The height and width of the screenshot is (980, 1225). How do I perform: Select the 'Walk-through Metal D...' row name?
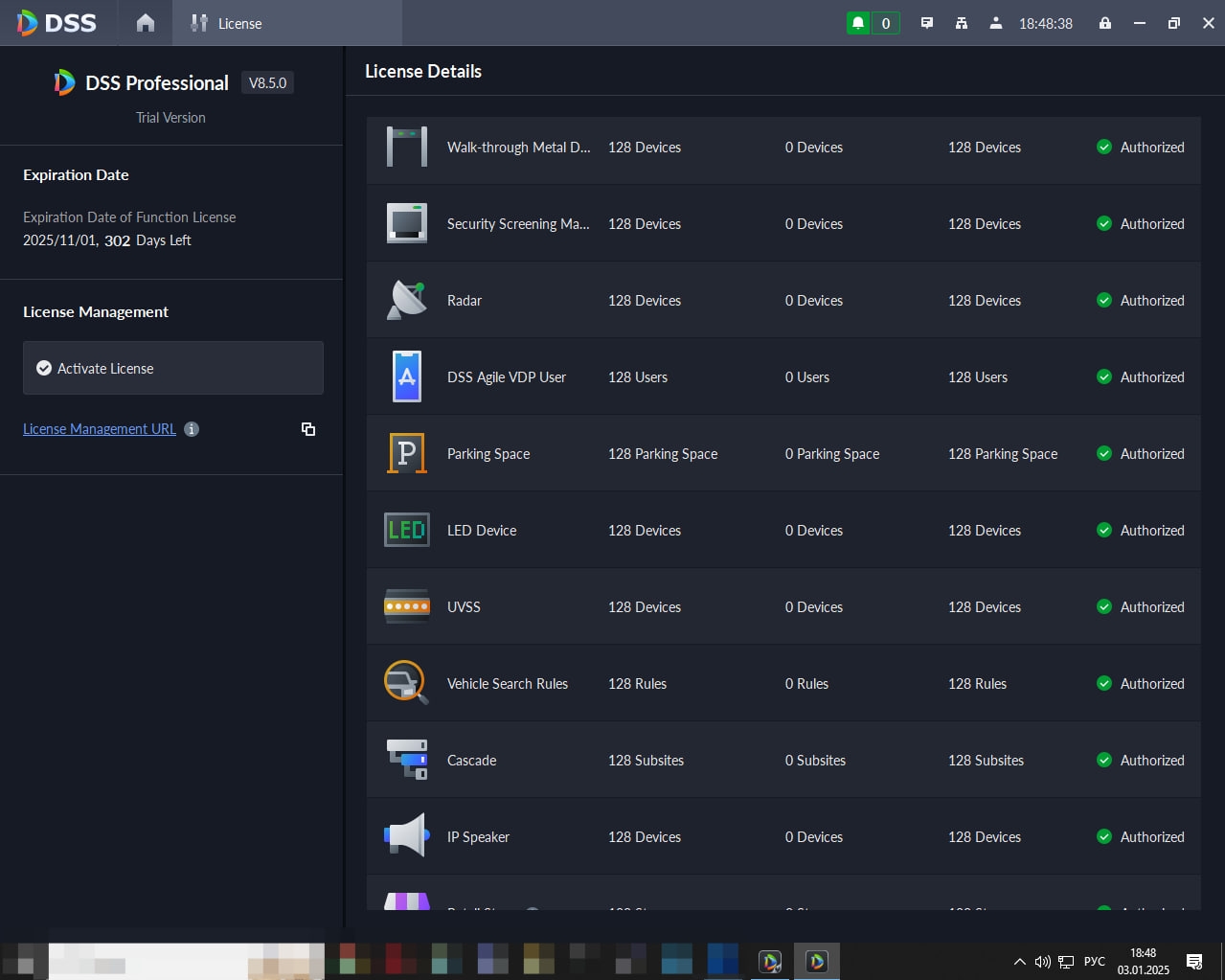[518, 148]
